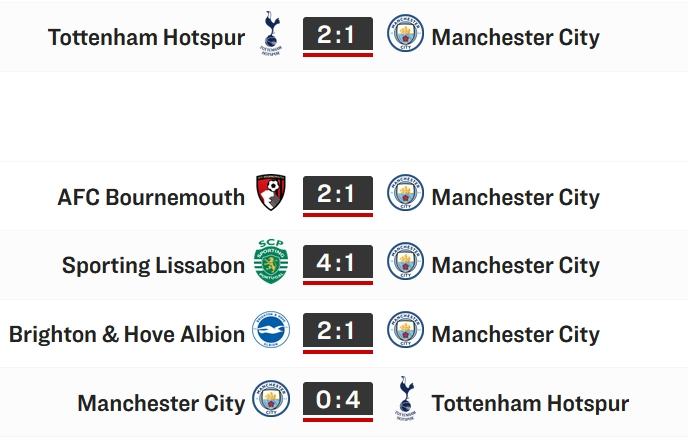Screen dimensions: 688x447
Task: Click the Manchester City crest in the Brighton match
Action: [405, 329]
